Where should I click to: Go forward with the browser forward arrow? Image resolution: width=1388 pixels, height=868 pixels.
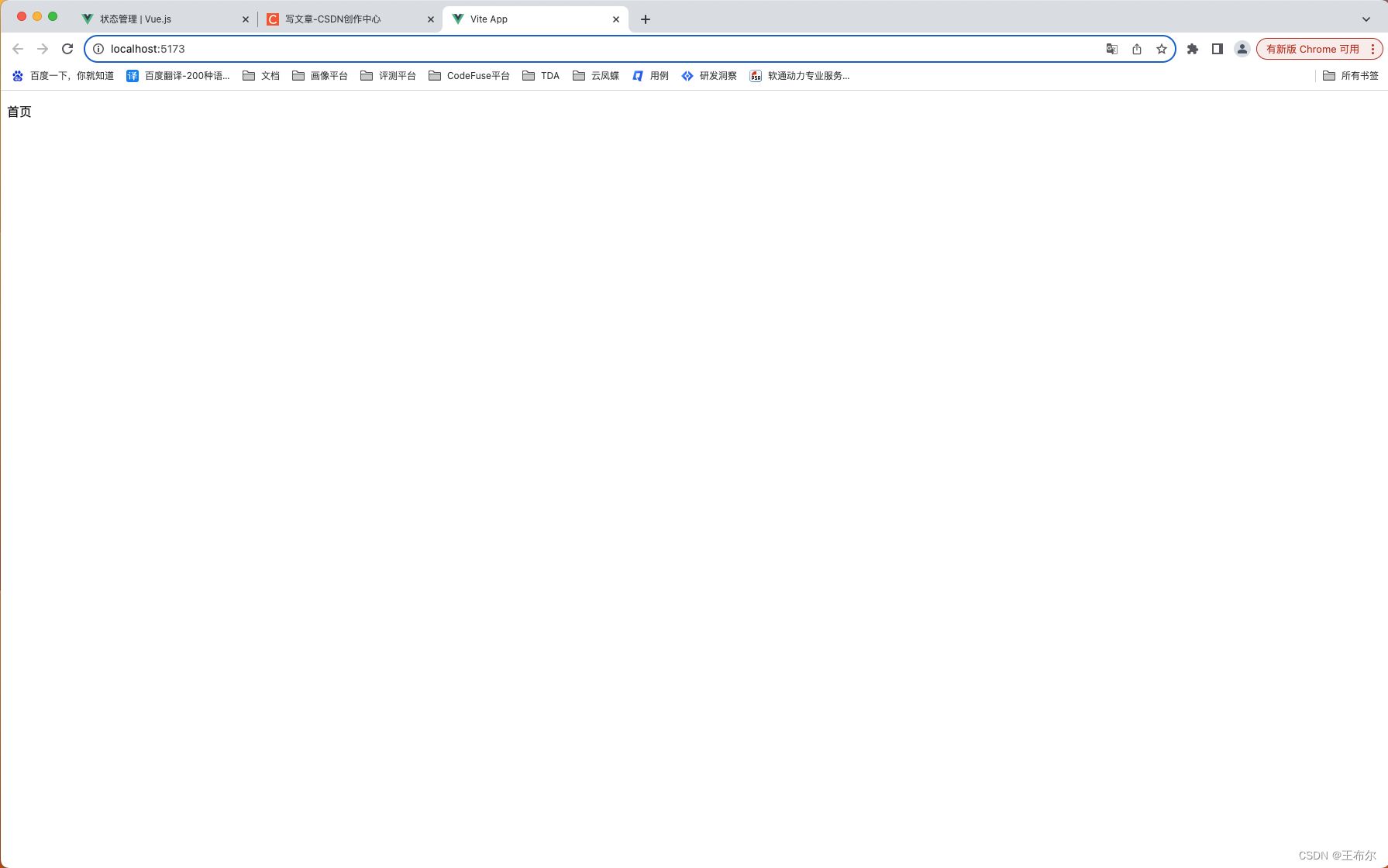click(43, 49)
